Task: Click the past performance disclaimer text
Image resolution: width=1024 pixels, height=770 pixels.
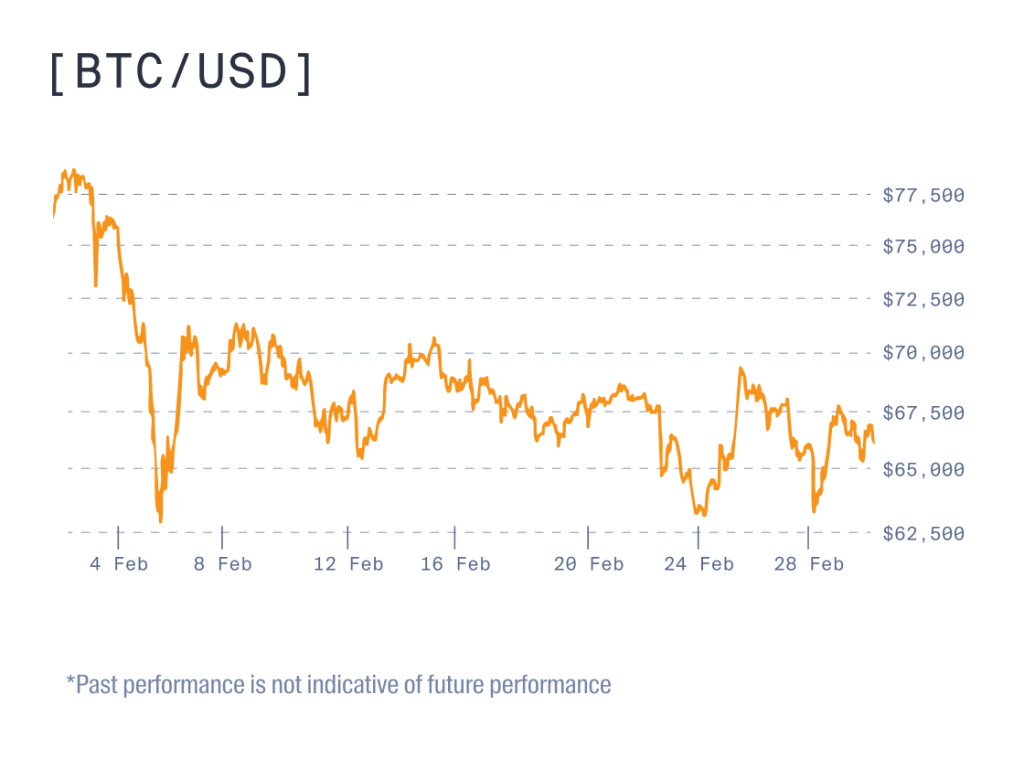Action: pyautogui.click(x=338, y=685)
